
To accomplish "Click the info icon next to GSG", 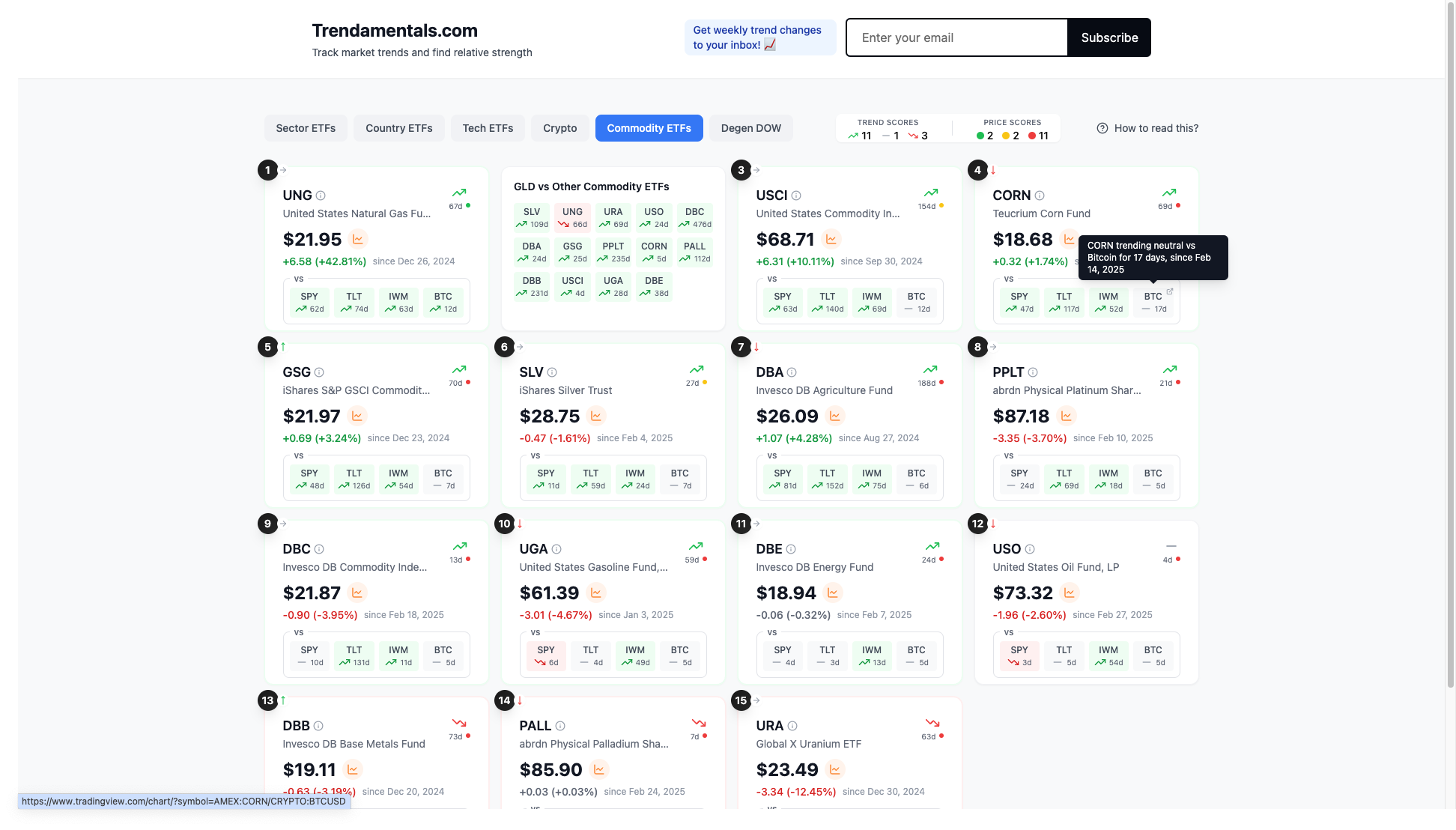I will pos(319,372).
